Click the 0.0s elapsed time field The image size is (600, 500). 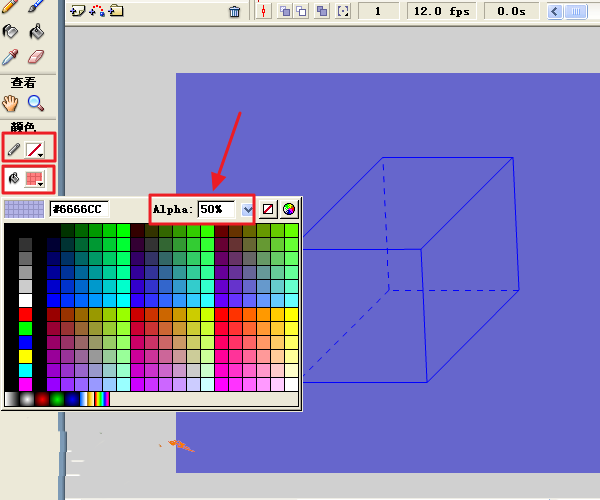pyautogui.click(x=511, y=11)
